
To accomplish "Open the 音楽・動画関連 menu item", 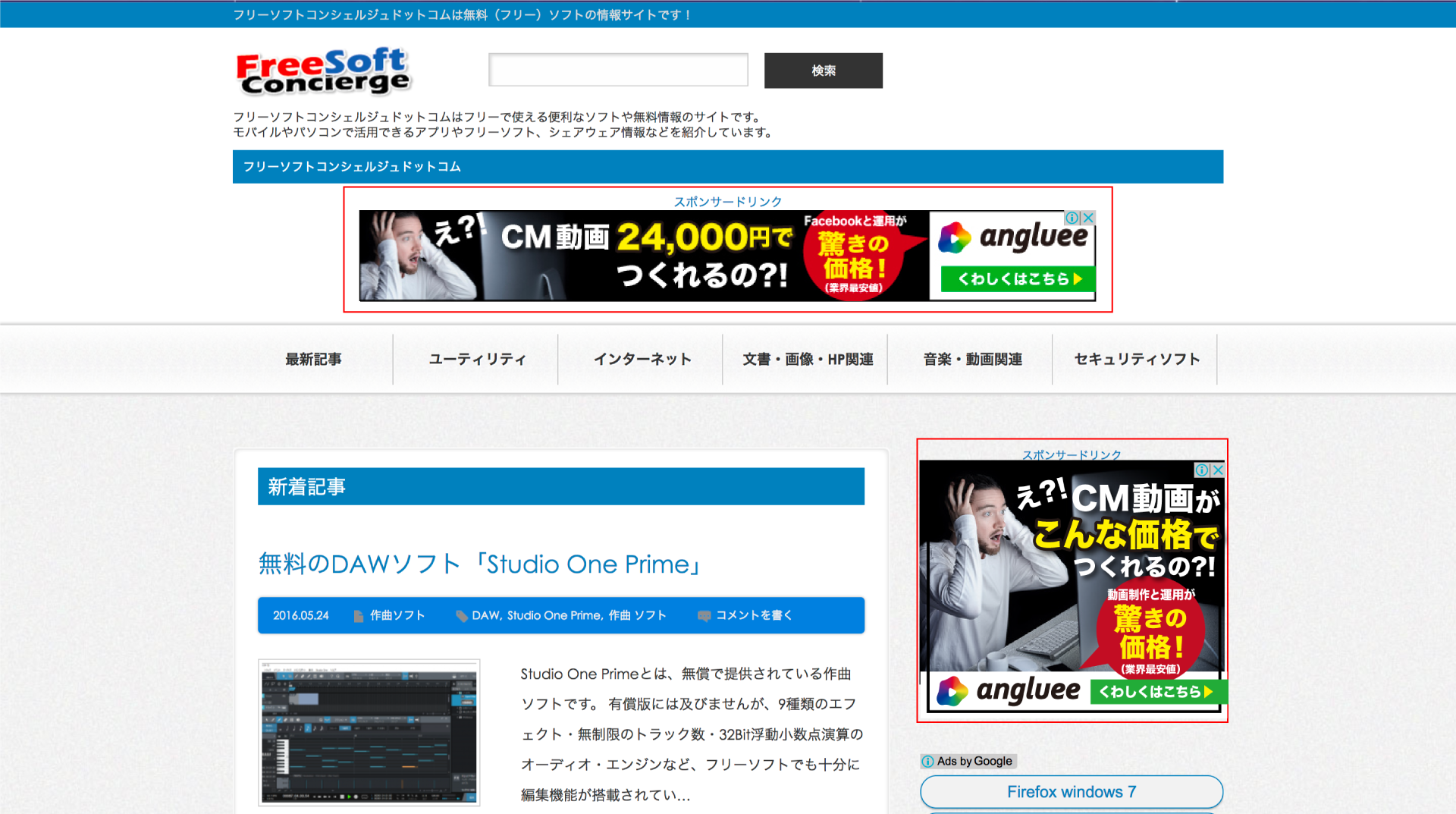I will pyautogui.click(x=972, y=360).
